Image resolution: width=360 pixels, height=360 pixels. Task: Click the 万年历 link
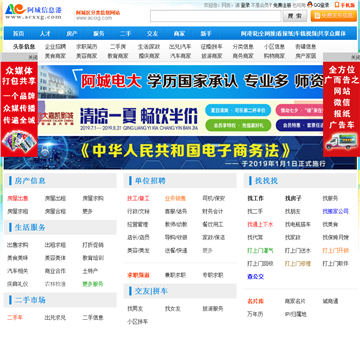[x=255, y=314]
